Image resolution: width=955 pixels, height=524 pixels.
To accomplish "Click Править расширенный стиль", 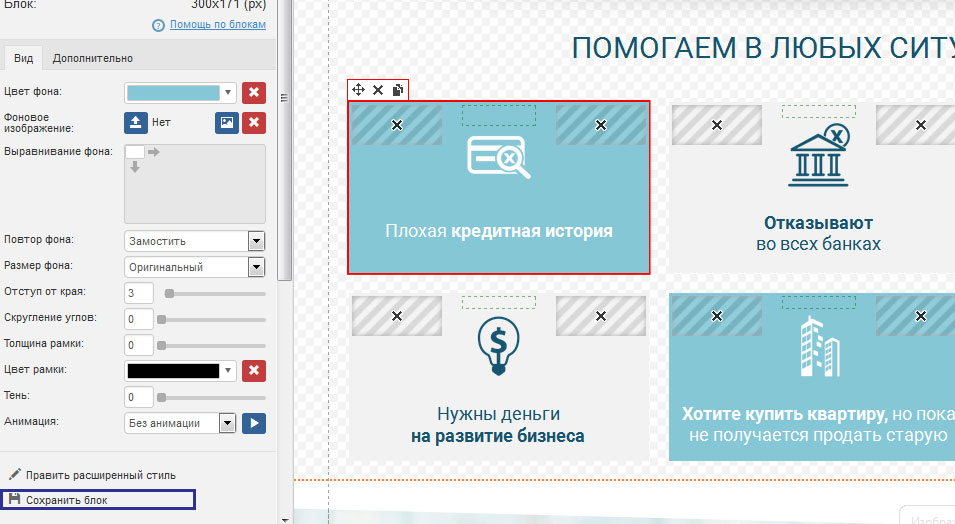I will point(100,475).
